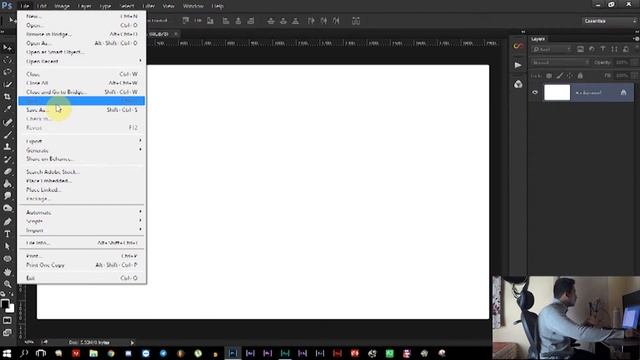Select the Crop tool

click(x=7, y=97)
